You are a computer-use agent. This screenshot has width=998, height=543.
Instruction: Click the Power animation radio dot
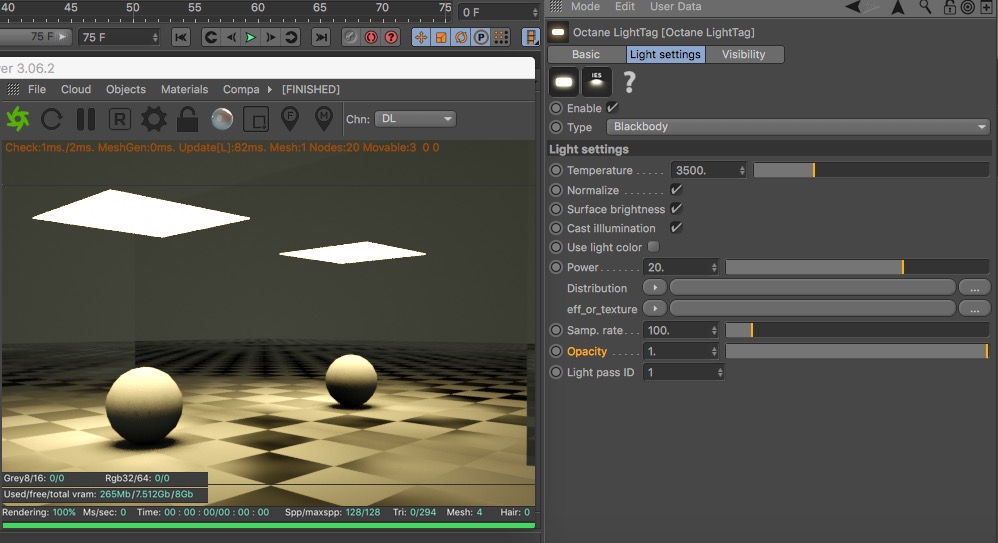click(556, 267)
